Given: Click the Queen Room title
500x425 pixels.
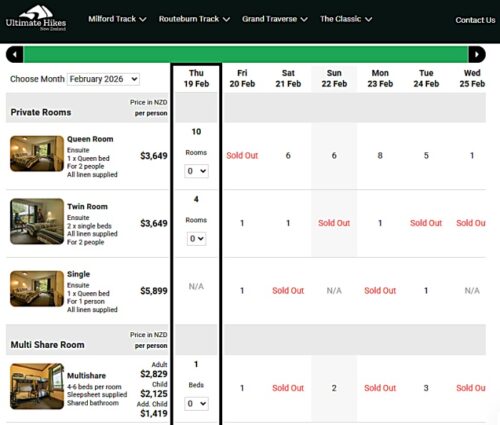Looking at the screenshot, I should [90, 139].
